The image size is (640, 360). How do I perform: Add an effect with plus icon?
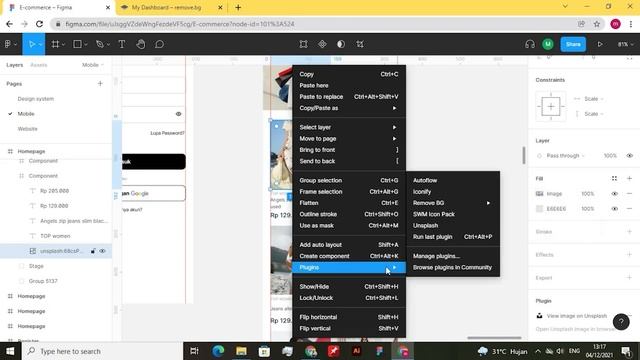coord(629,254)
